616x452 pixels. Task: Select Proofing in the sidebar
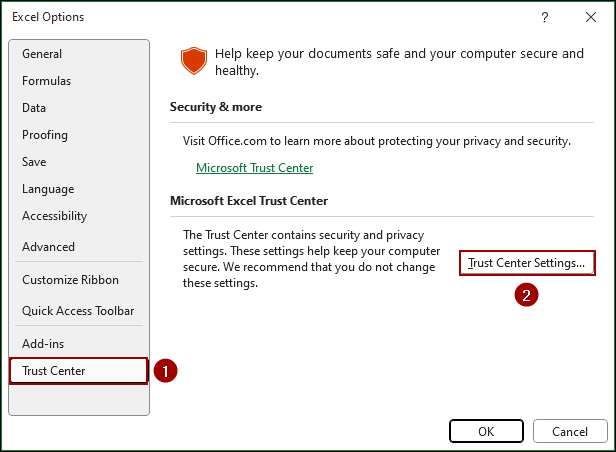point(45,135)
